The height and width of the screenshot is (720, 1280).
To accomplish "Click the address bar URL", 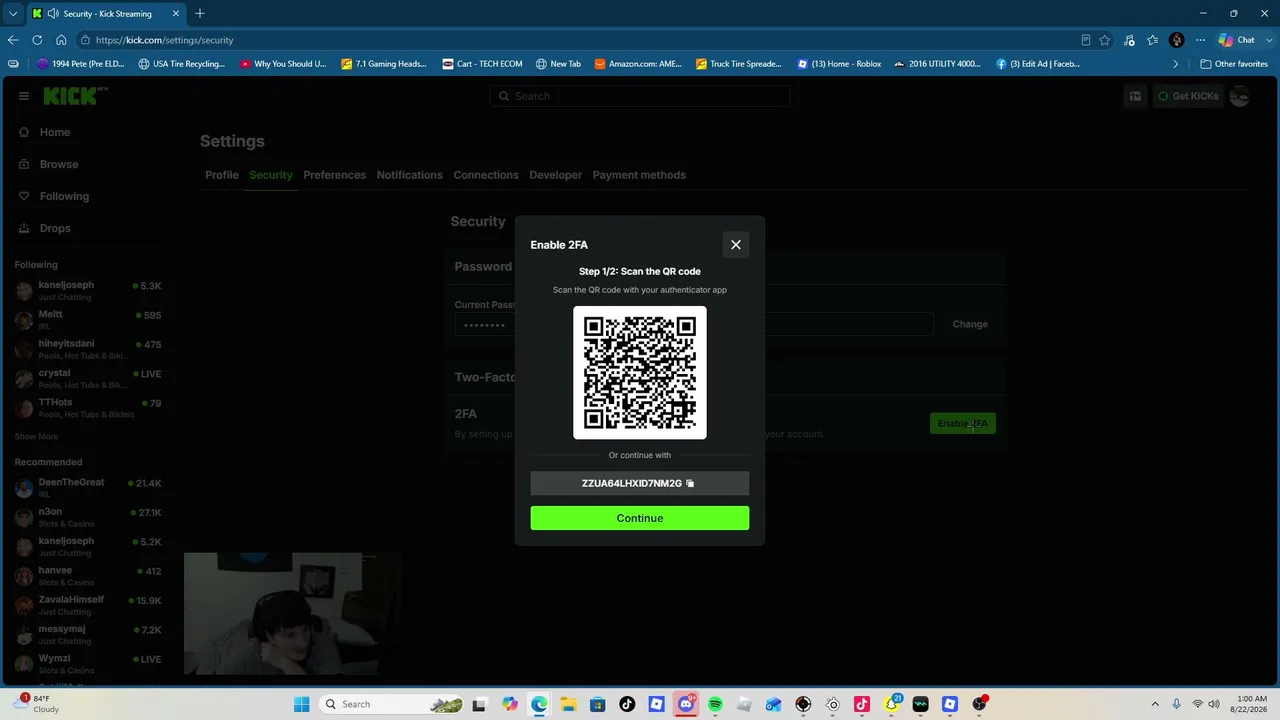I will click(x=165, y=40).
